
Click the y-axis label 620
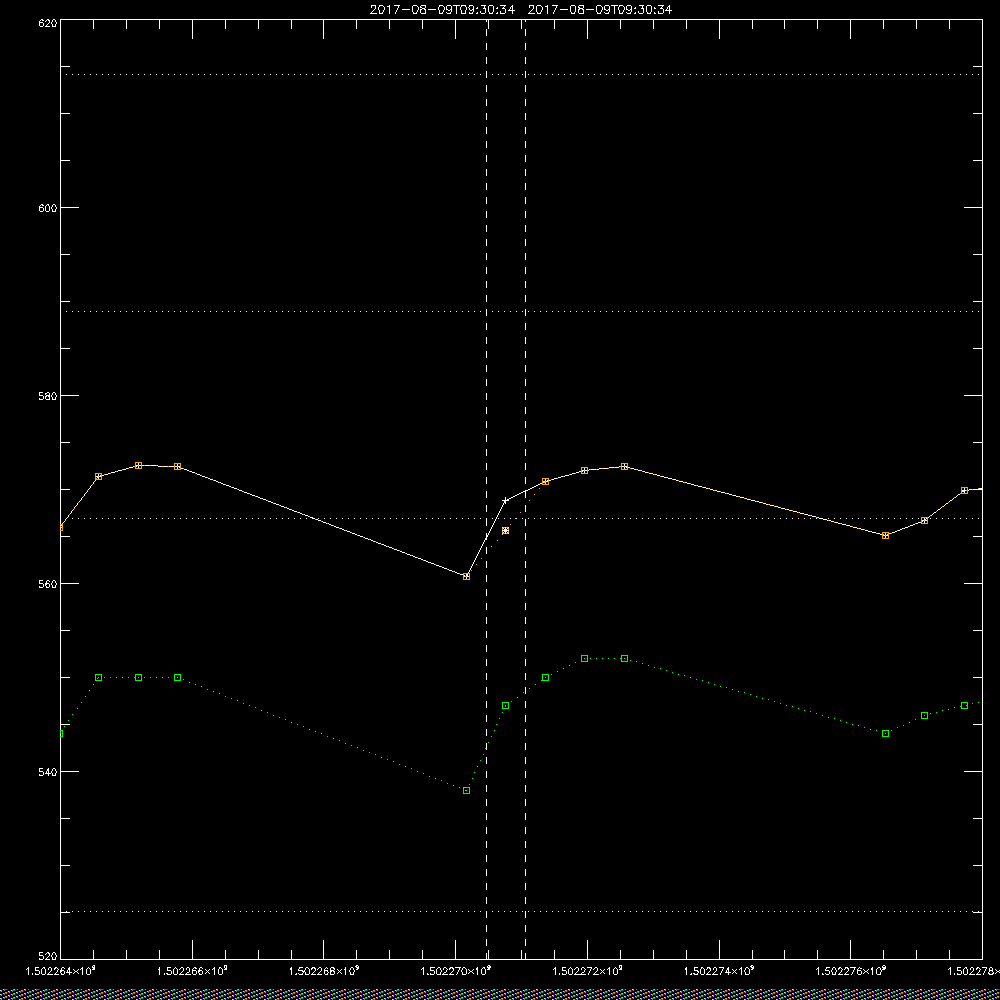tap(48, 23)
